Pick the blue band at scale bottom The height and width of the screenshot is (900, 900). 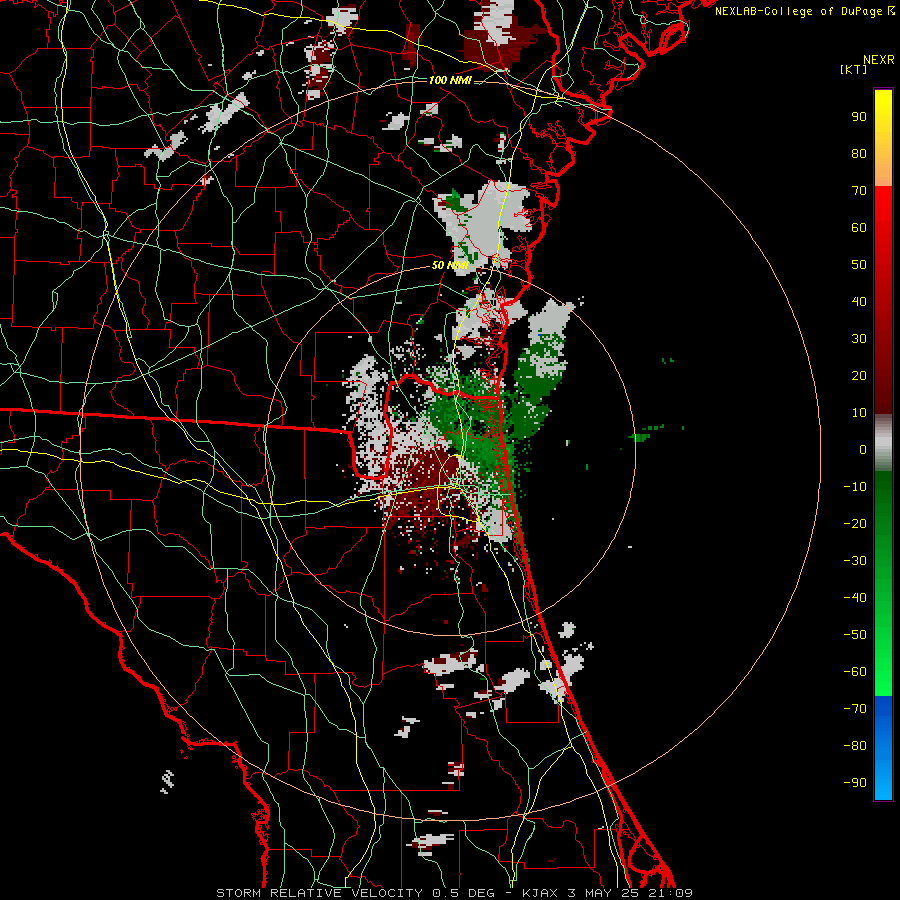tap(883, 748)
